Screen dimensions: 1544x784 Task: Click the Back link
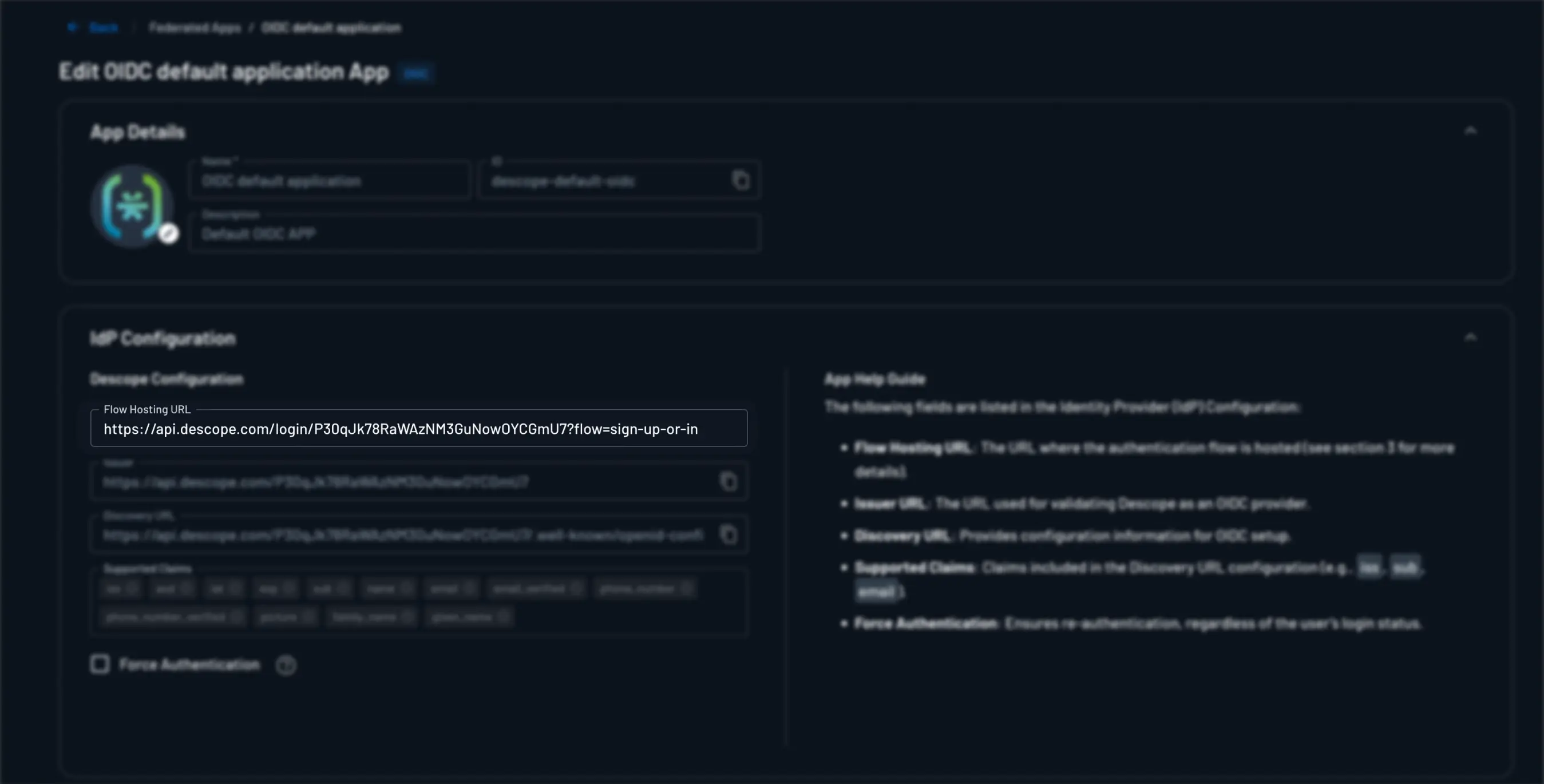pyautogui.click(x=103, y=27)
